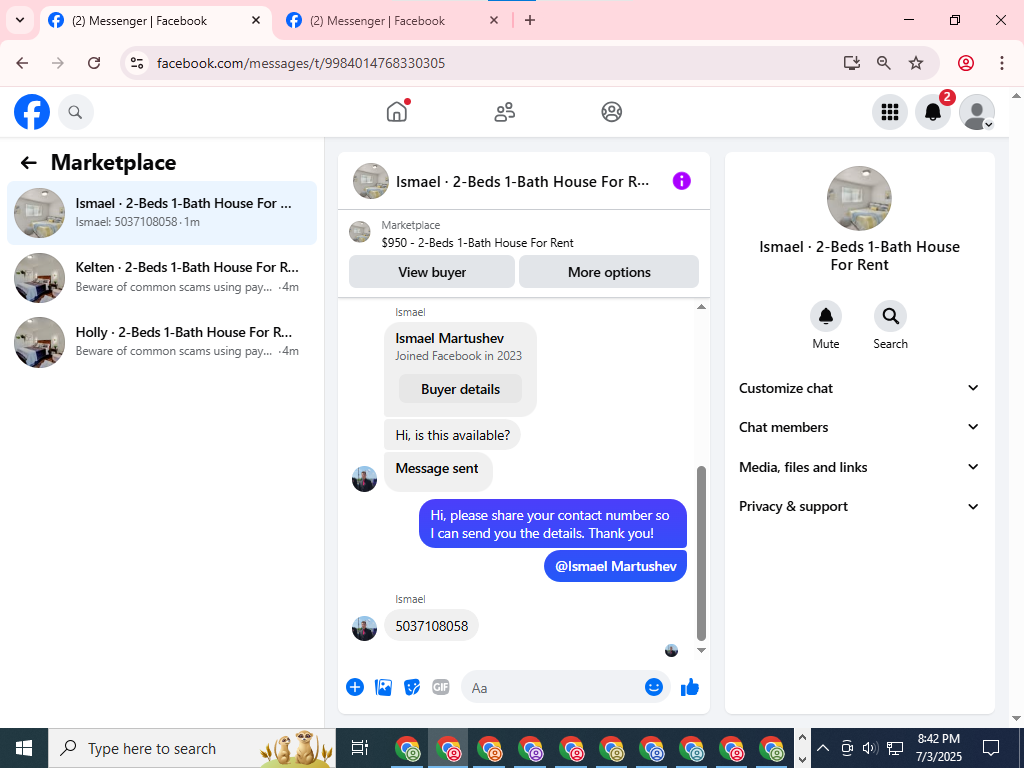
Task: Expand Media, files and links section
Action: click(859, 467)
